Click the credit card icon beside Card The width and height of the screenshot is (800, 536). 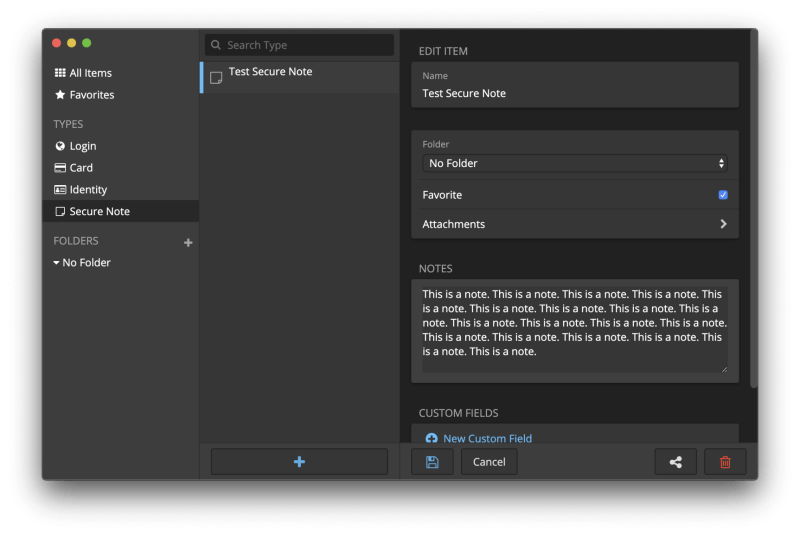60,168
